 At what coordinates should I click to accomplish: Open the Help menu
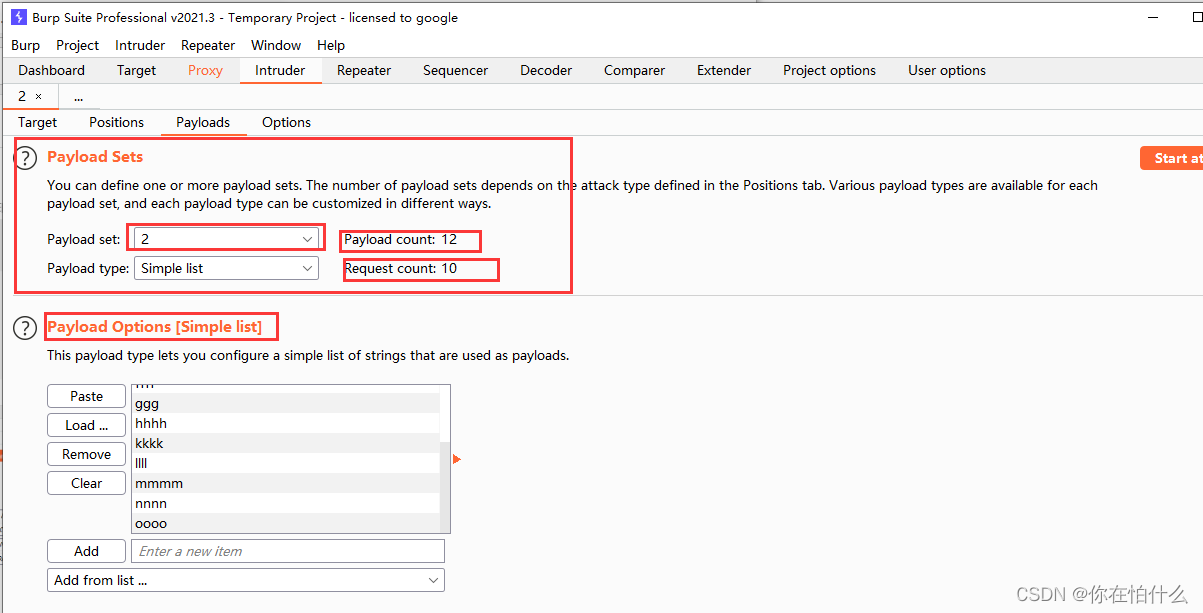(331, 45)
